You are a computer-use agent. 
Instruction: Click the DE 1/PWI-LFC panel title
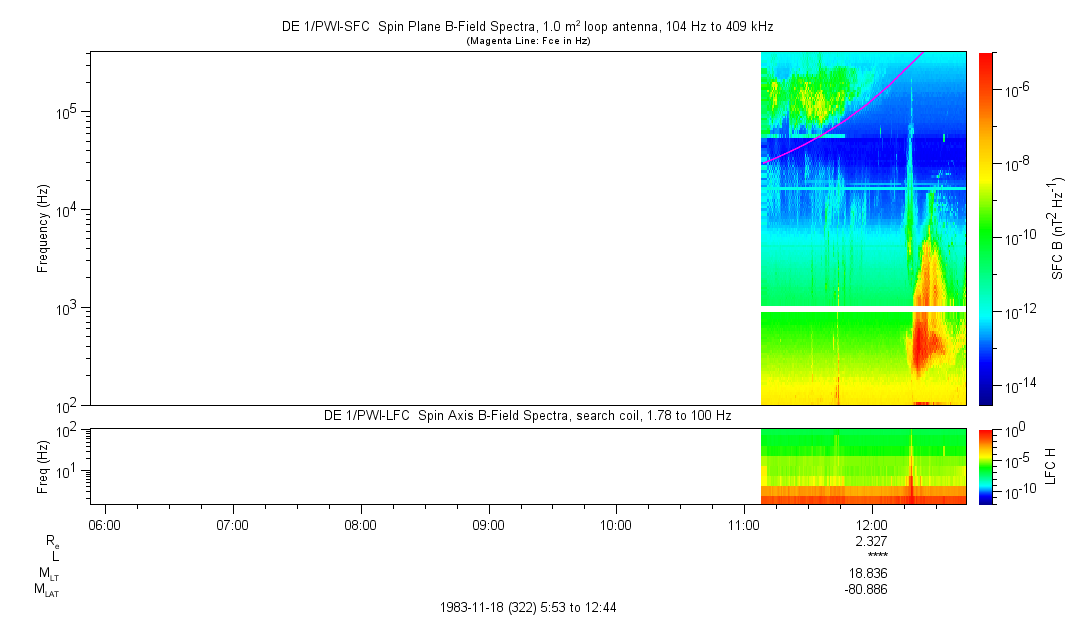[x=527, y=415]
